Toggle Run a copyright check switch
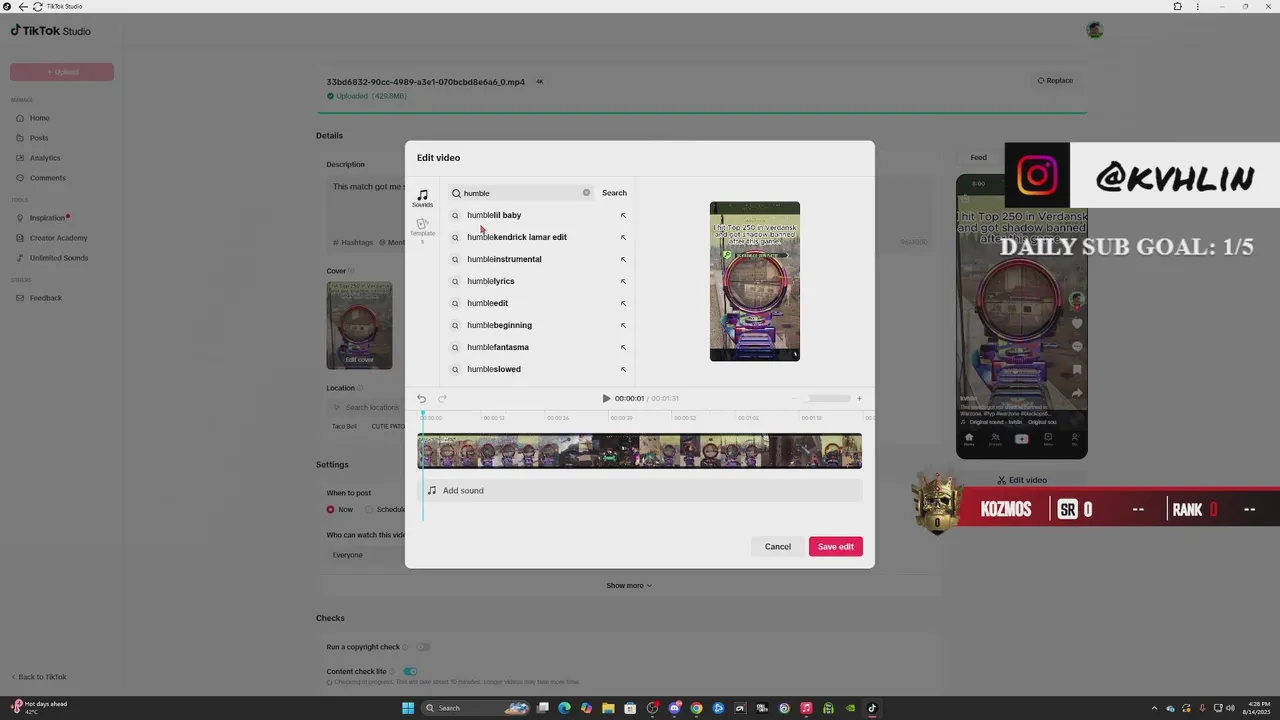The image size is (1280, 720). point(423,647)
